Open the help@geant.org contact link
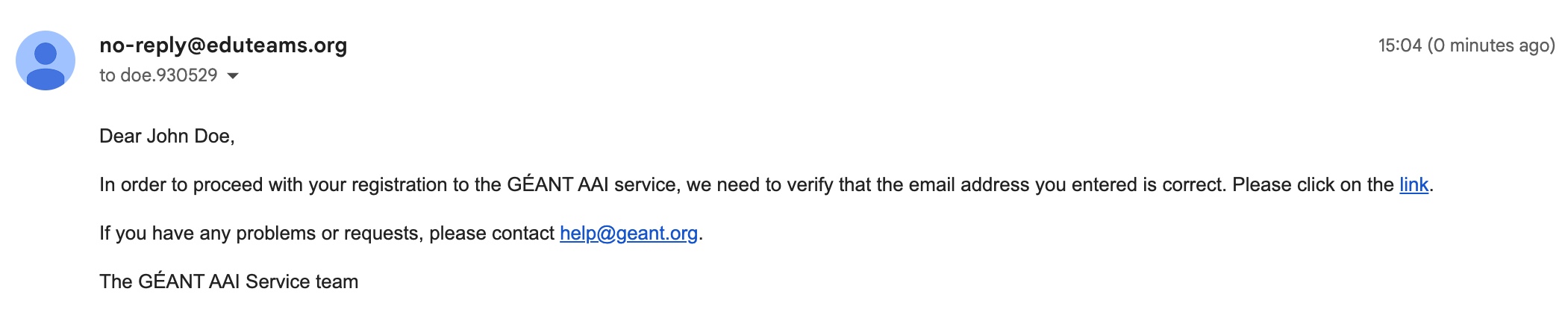The image size is (1568, 324). pos(628,233)
